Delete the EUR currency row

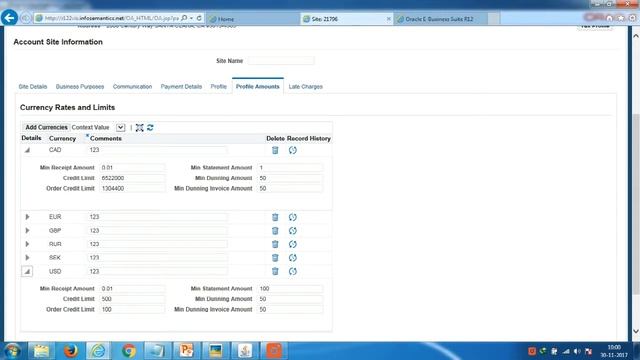[x=275, y=217]
